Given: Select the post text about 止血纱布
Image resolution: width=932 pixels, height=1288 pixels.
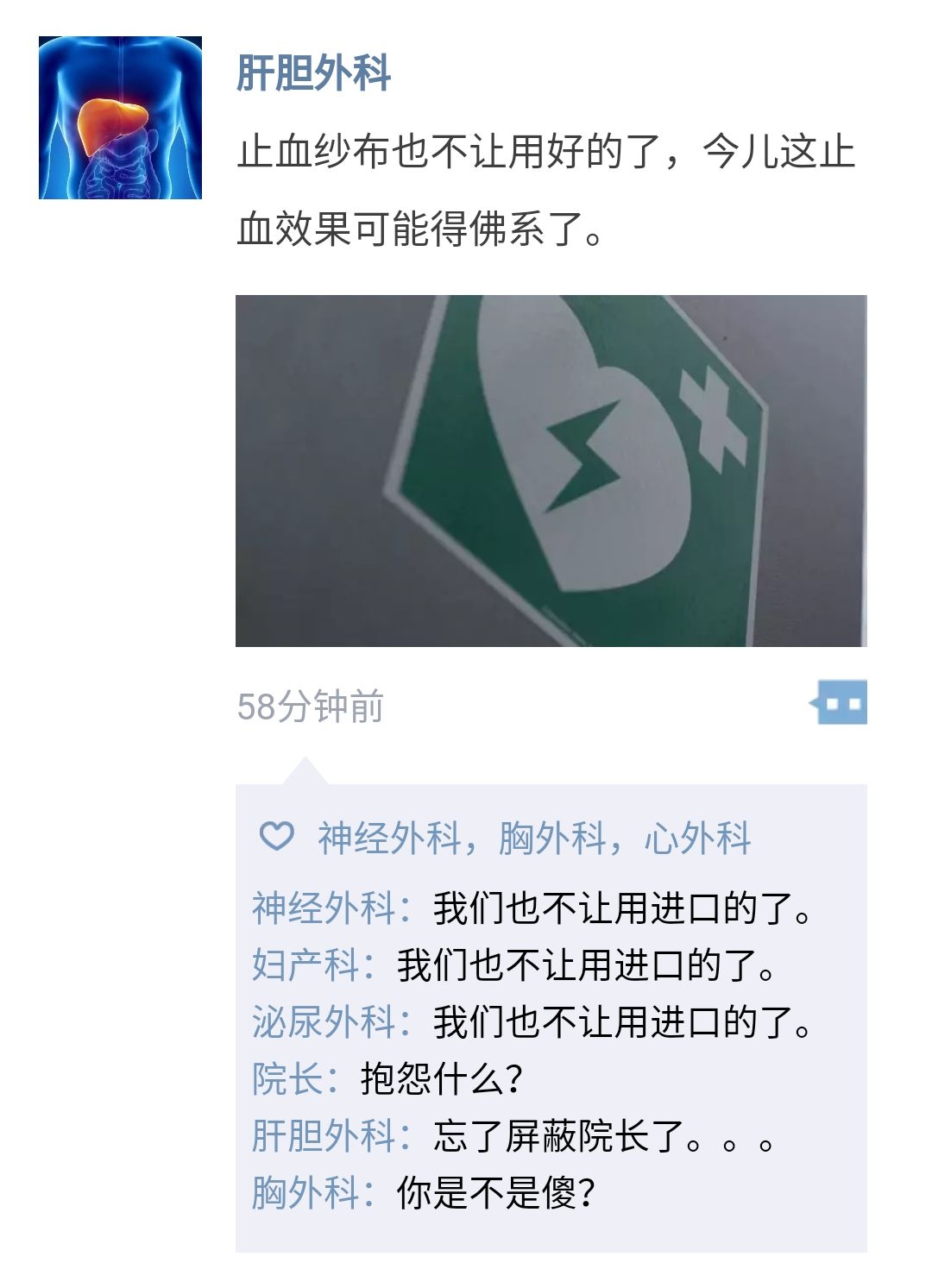Looking at the screenshot, I should point(545,190).
